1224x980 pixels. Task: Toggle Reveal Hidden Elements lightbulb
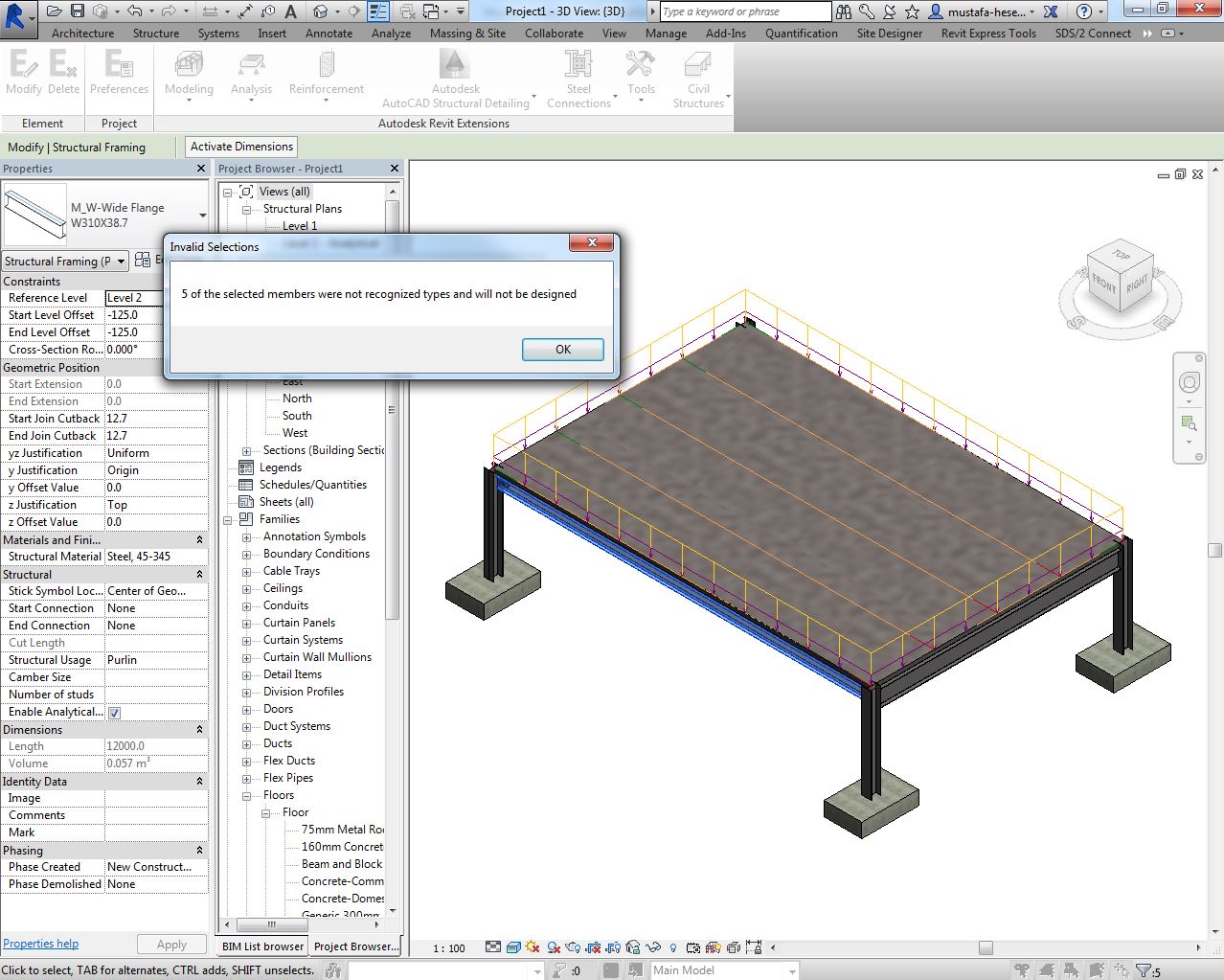[x=672, y=946]
